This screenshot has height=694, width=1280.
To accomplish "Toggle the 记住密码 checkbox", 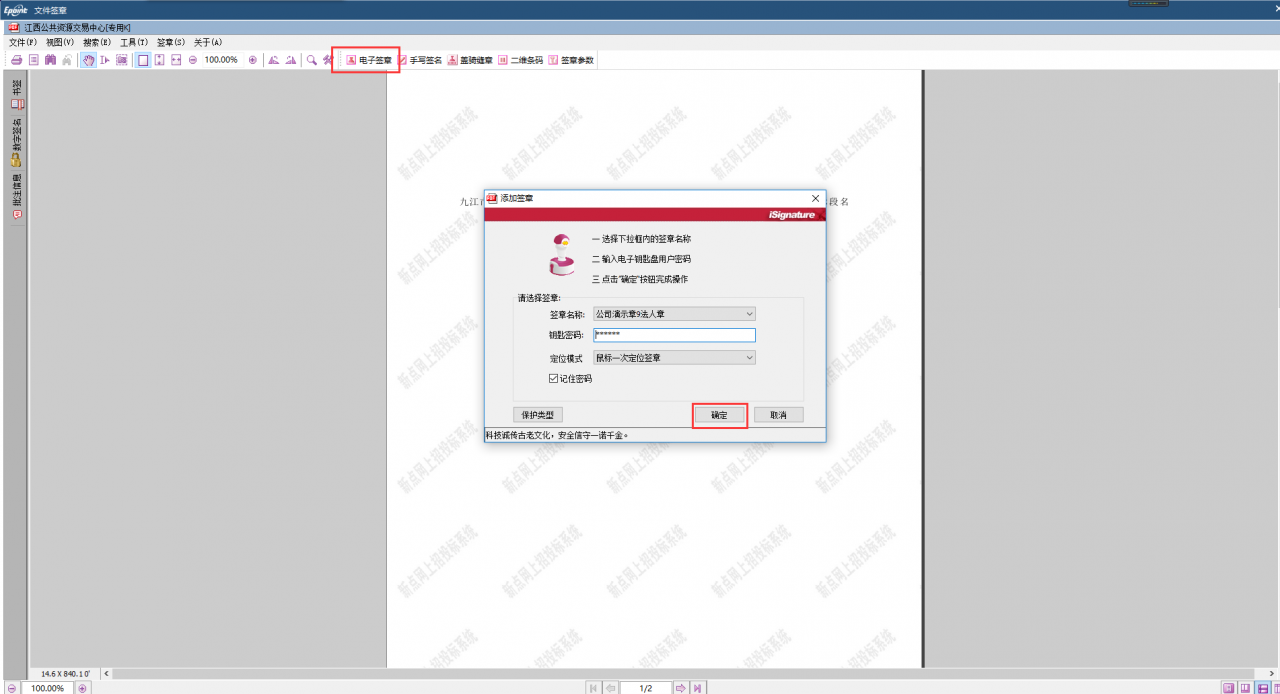I will pyautogui.click(x=554, y=379).
